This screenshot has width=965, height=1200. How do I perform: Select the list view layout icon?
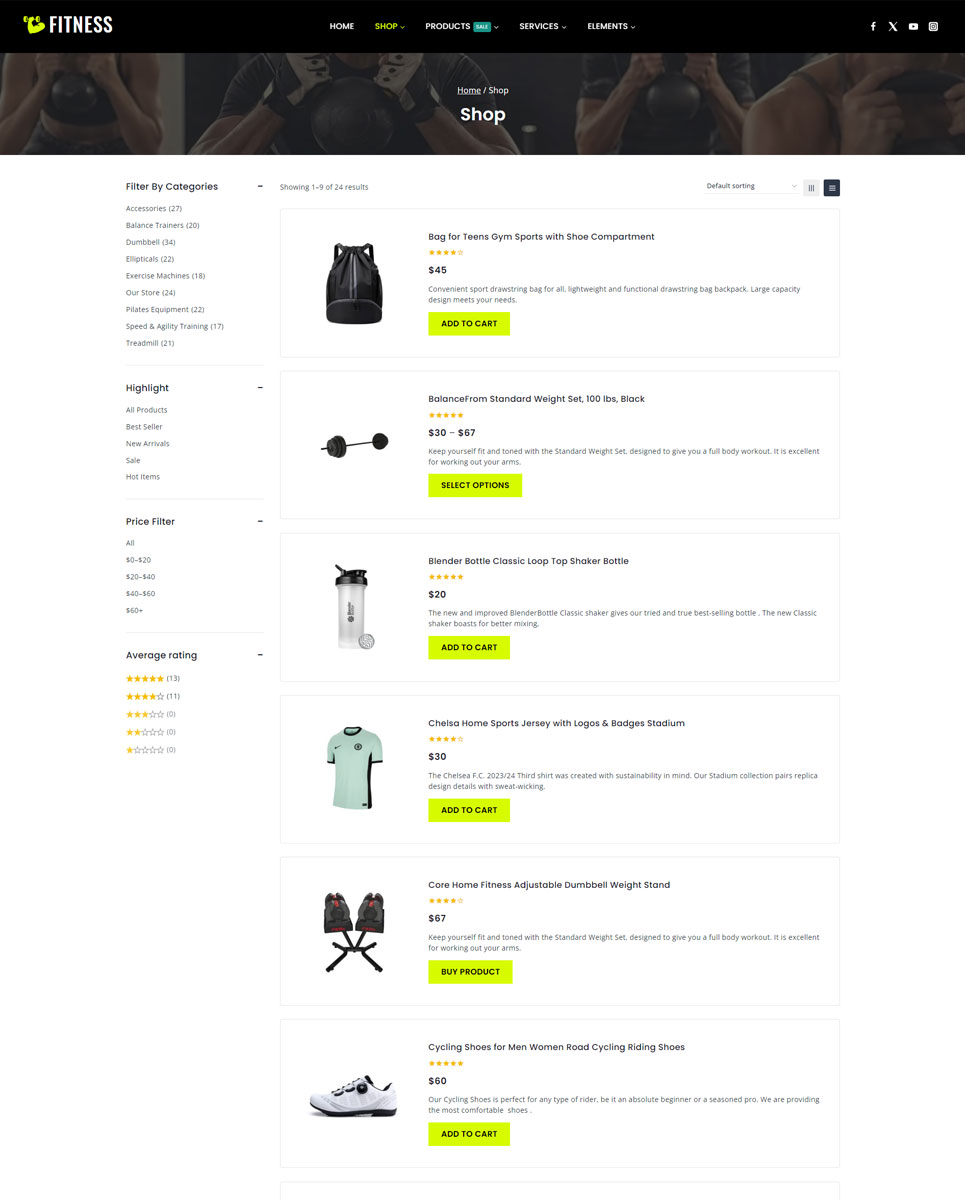[832, 187]
